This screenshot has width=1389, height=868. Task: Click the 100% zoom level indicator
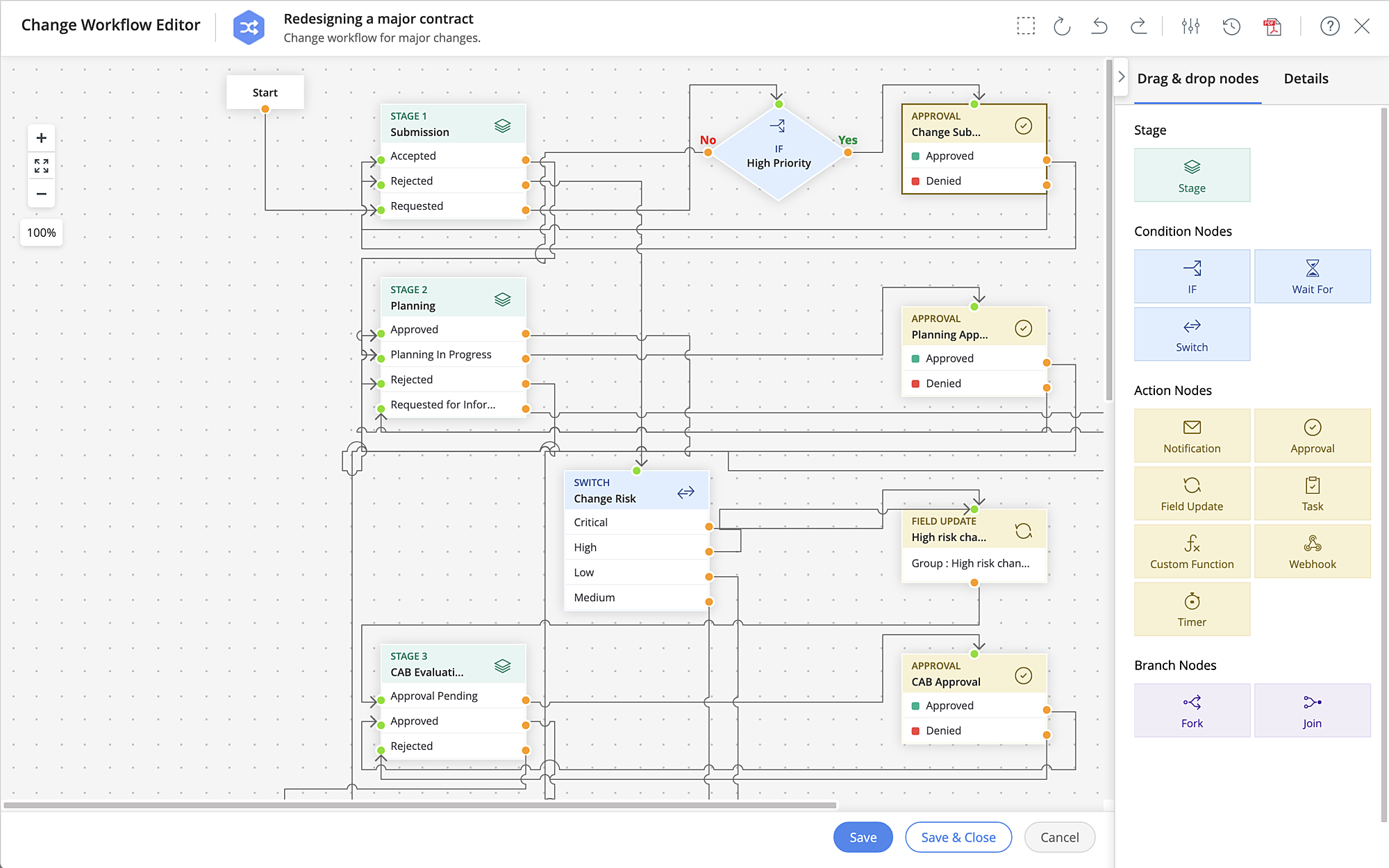point(41,232)
